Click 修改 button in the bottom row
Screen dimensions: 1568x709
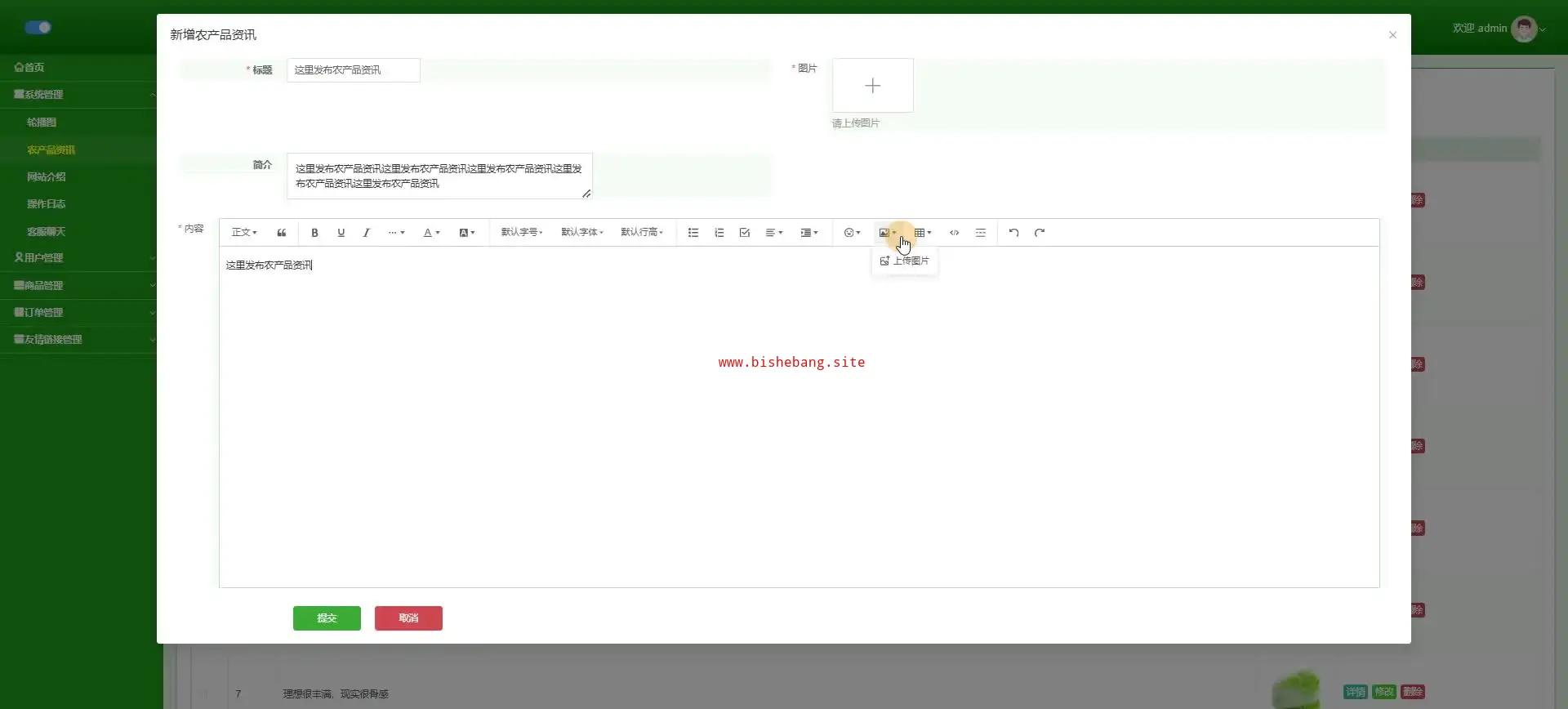(x=1384, y=692)
